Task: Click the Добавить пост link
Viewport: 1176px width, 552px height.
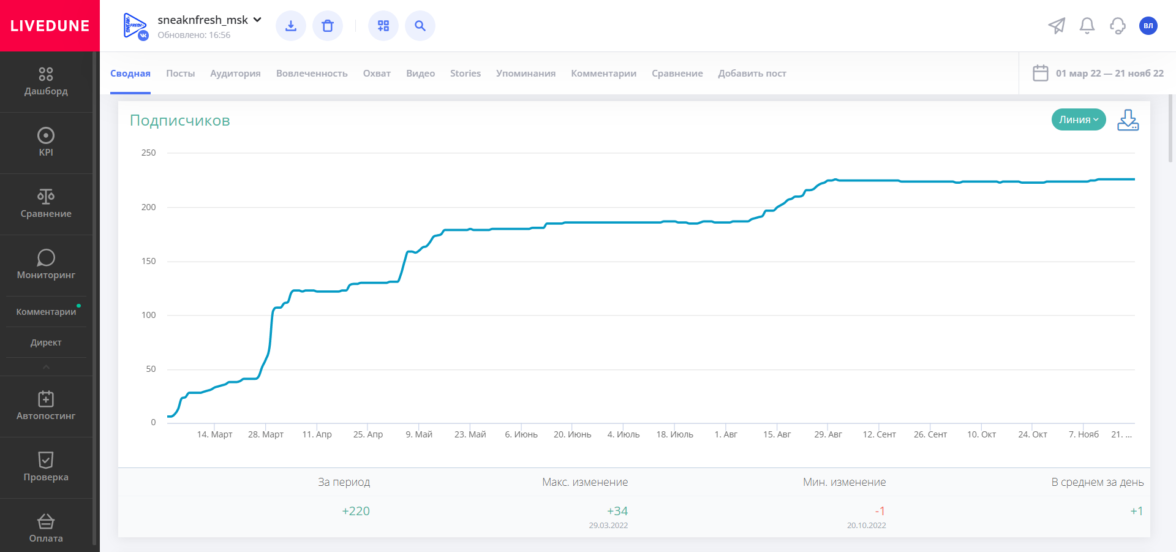Action: [752, 74]
